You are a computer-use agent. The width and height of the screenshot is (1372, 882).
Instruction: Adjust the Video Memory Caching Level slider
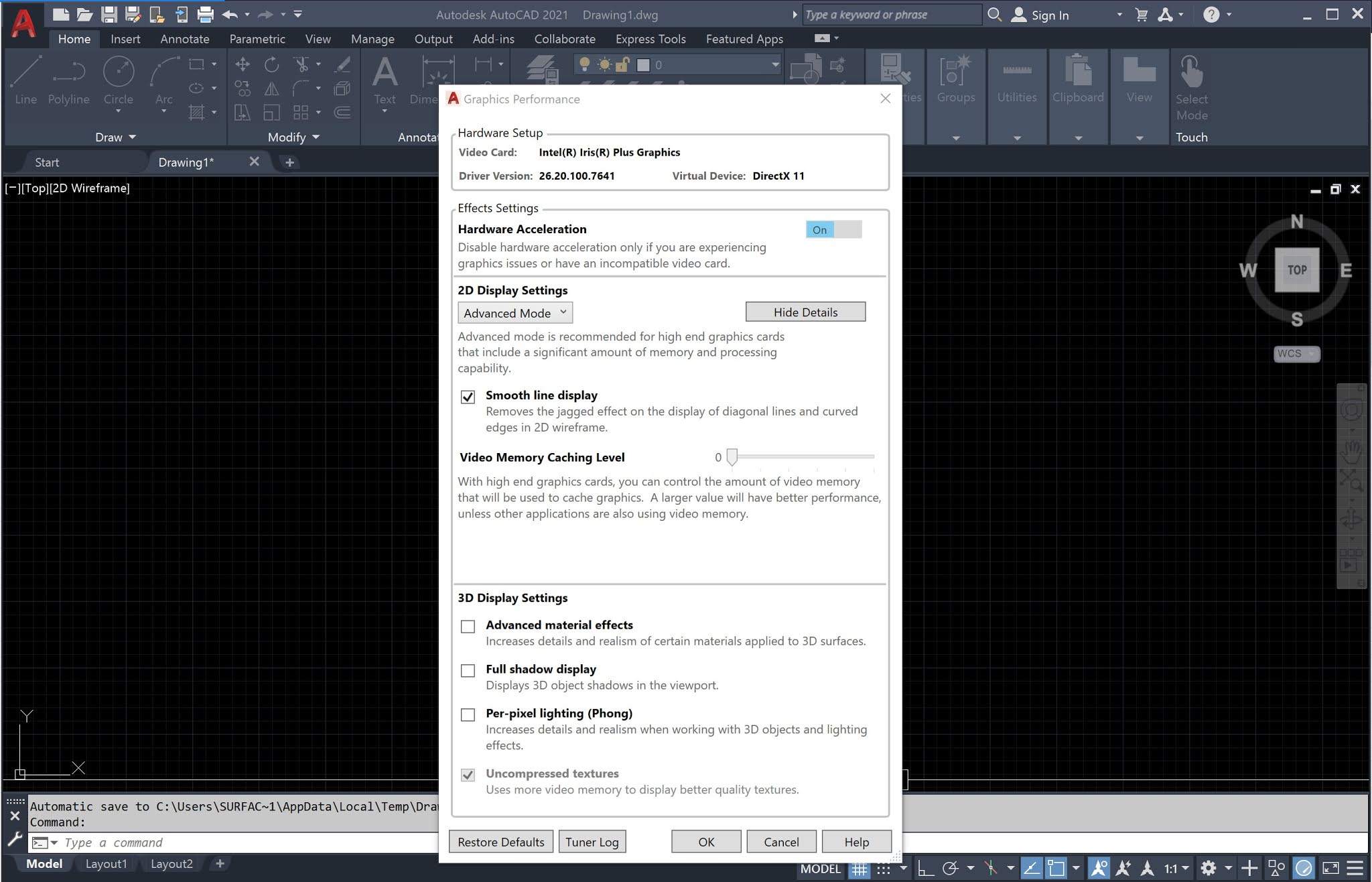(732, 457)
